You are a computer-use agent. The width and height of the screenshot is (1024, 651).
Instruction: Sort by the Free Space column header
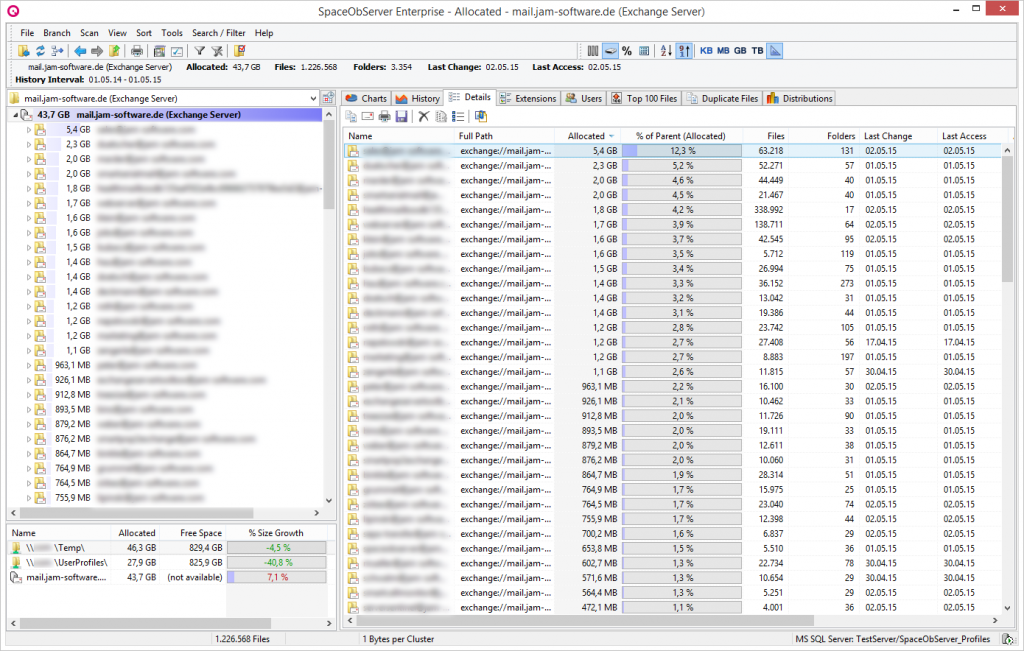click(193, 533)
